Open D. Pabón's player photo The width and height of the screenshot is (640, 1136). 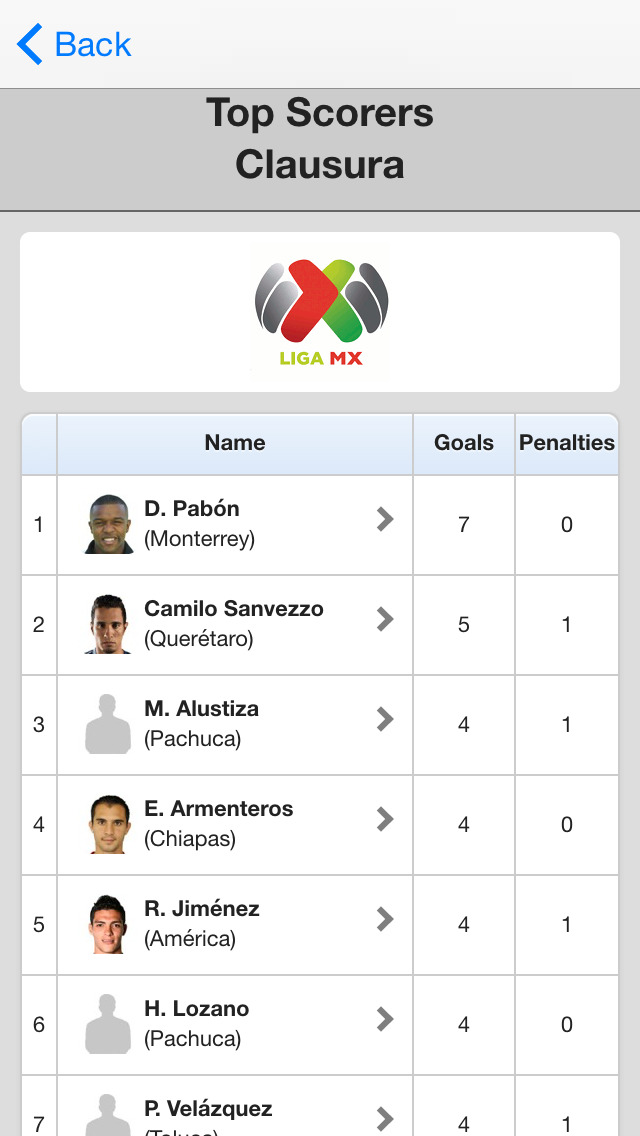(109, 524)
